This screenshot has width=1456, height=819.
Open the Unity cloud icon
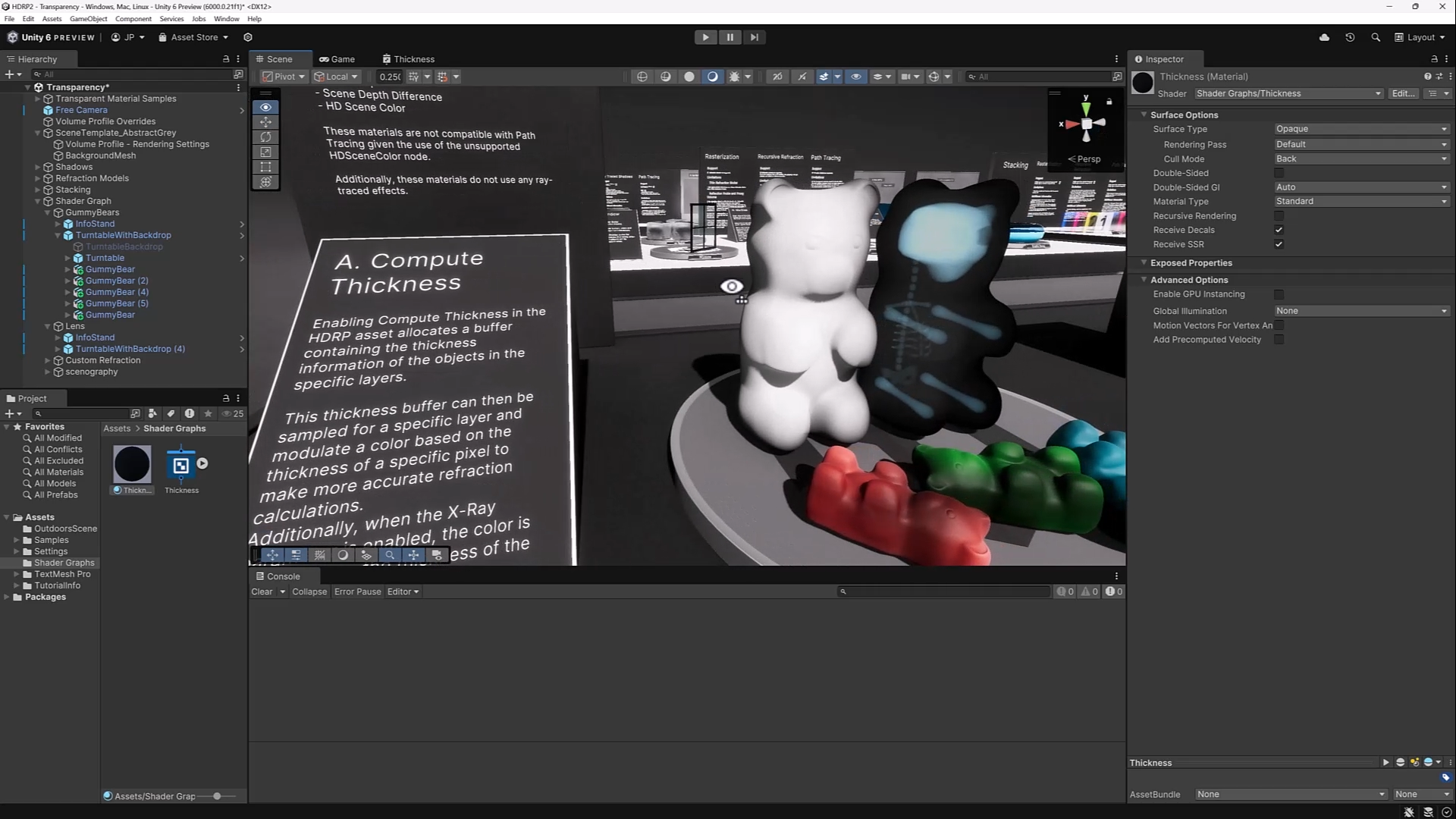click(x=1324, y=37)
